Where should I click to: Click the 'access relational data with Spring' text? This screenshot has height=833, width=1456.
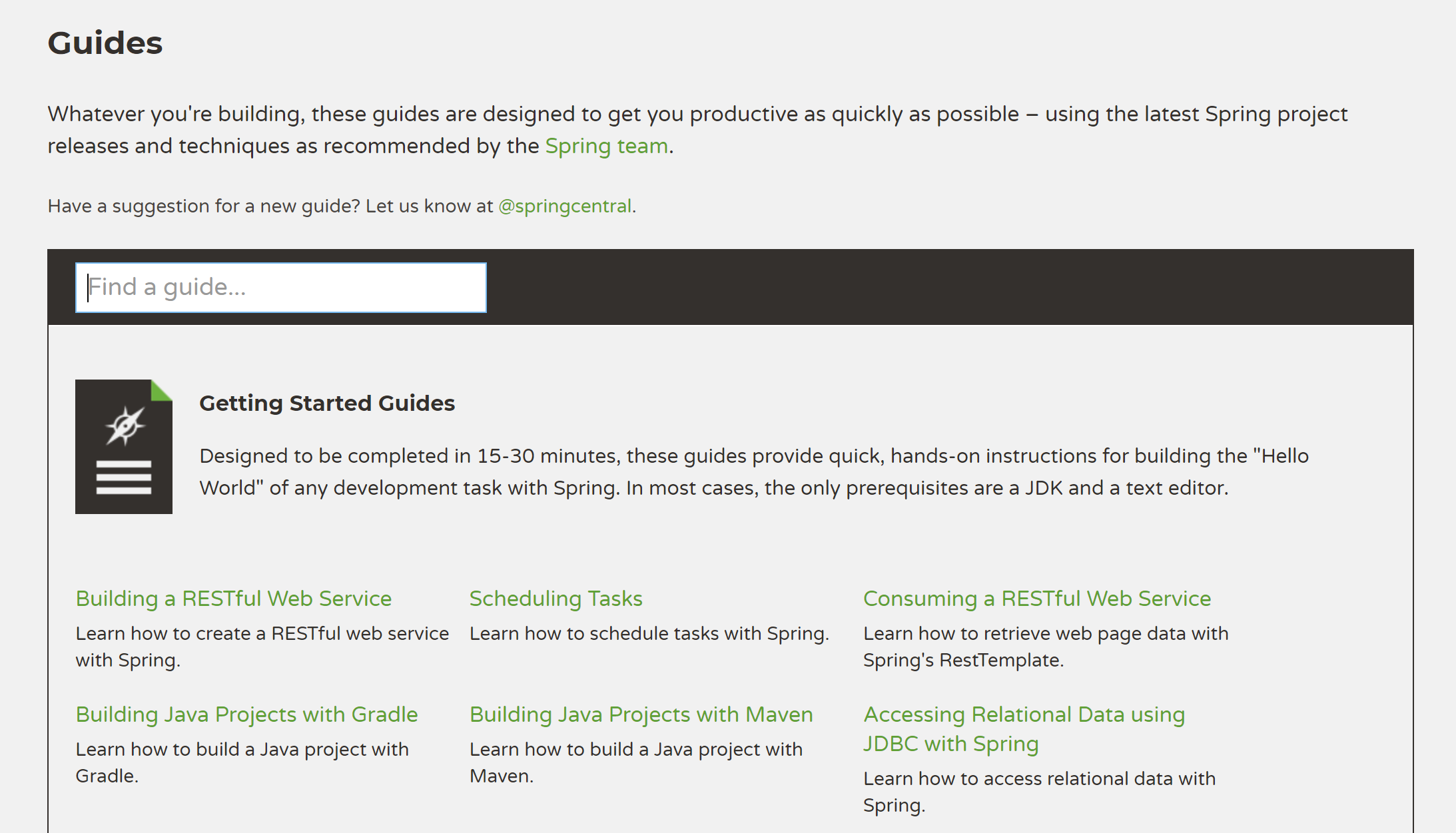[1038, 792]
